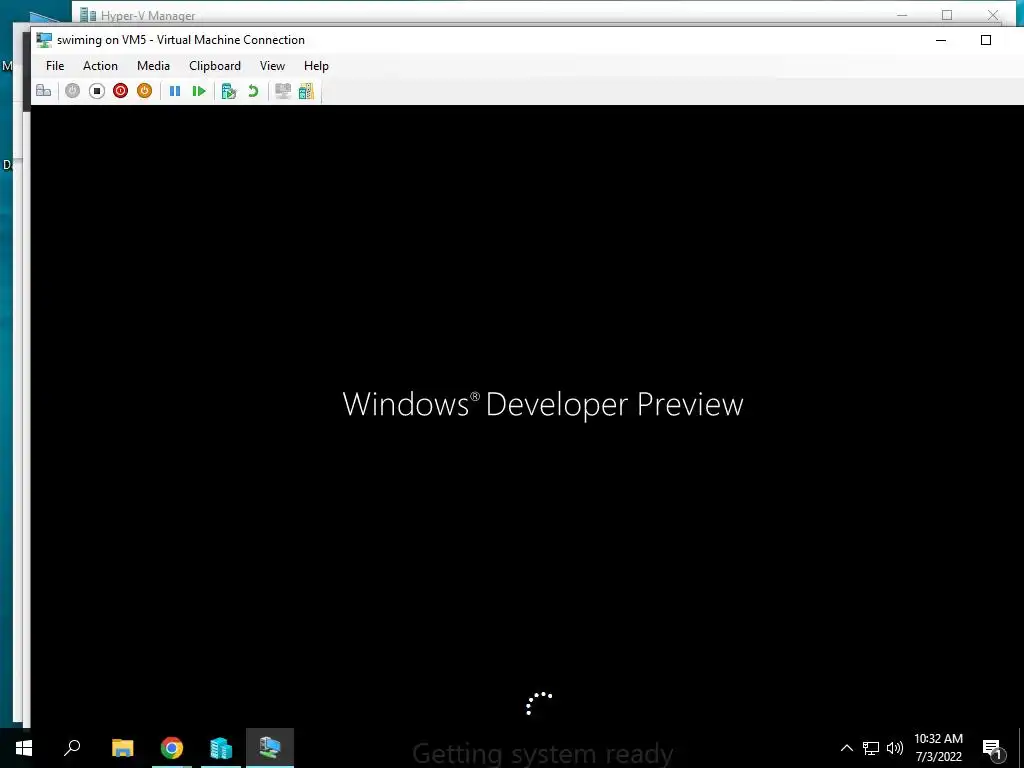This screenshot has width=1024, height=768.
Task: Minimize the Virtual Machine Connection window
Action: (x=941, y=40)
